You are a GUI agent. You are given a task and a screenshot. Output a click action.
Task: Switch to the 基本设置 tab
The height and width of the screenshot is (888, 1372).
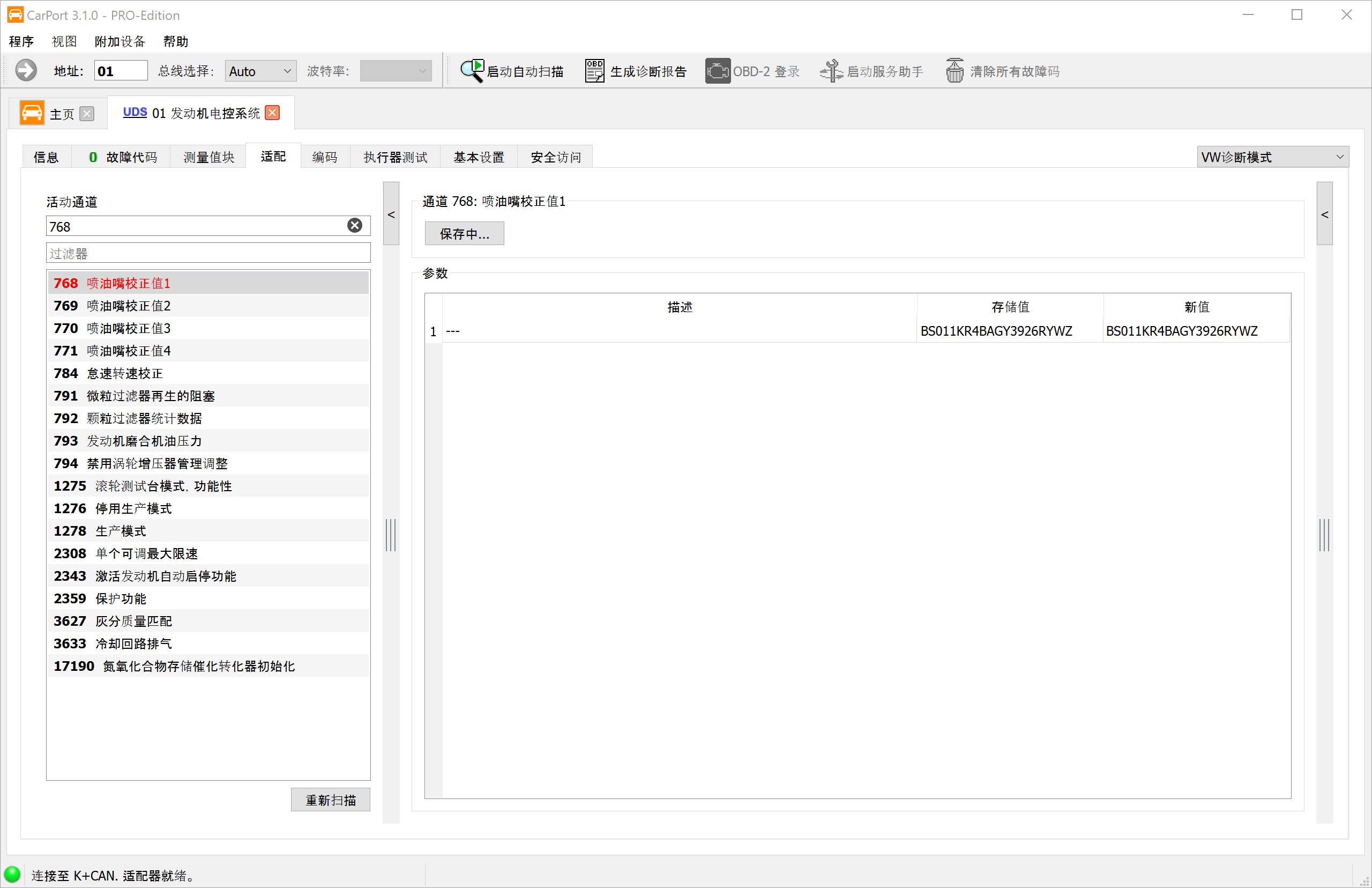click(479, 157)
